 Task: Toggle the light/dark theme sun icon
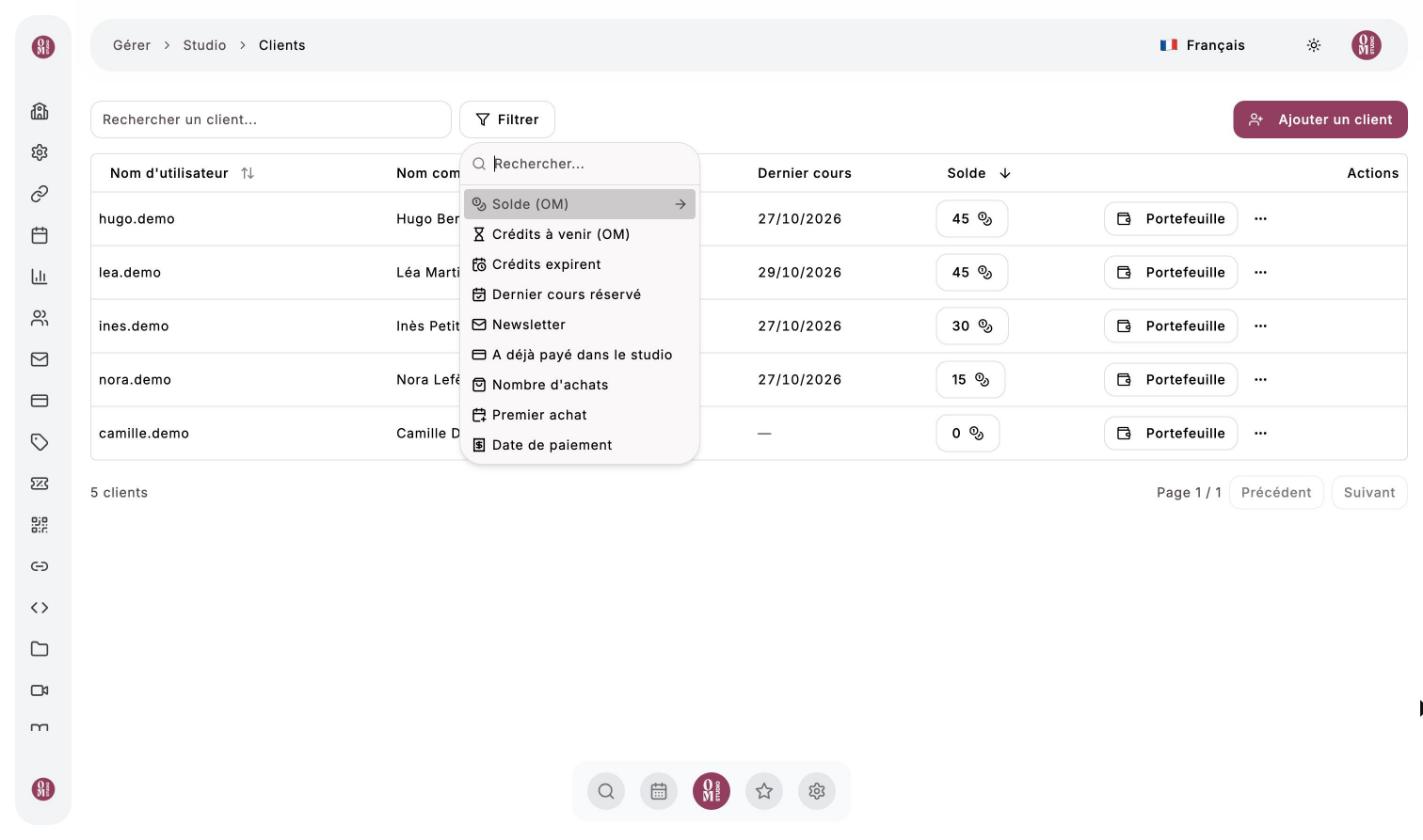[1313, 45]
